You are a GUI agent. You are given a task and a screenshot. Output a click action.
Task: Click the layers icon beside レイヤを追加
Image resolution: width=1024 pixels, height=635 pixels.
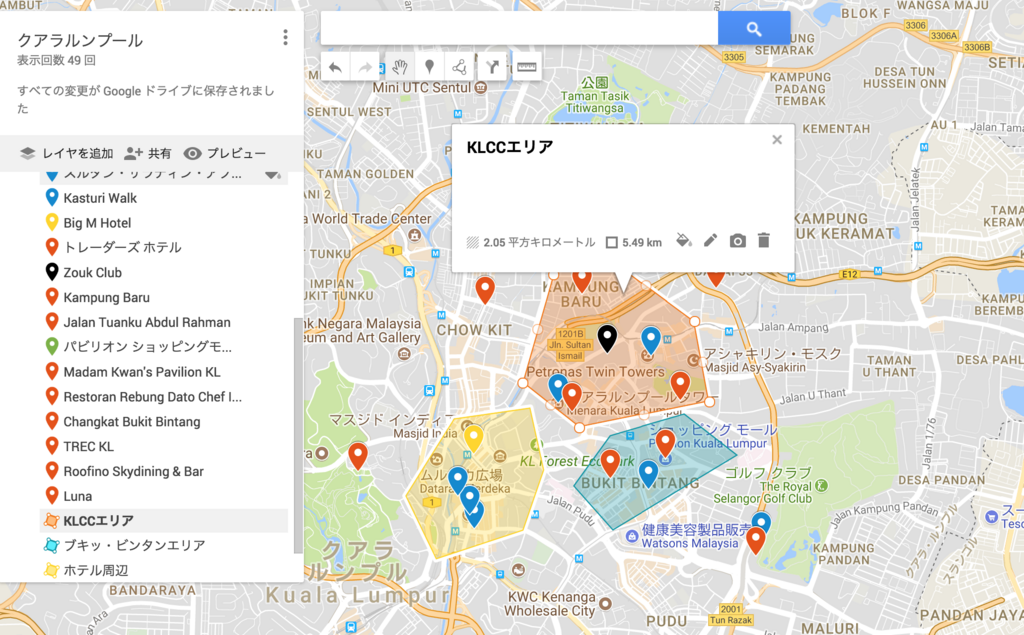tap(27, 154)
